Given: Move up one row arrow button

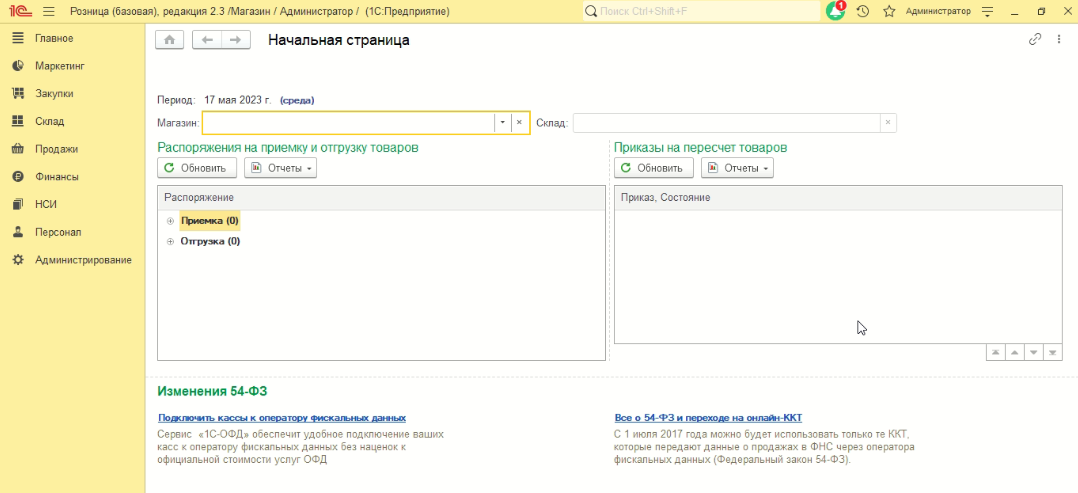Looking at the screenshot, I should [x=1014, y=353].
